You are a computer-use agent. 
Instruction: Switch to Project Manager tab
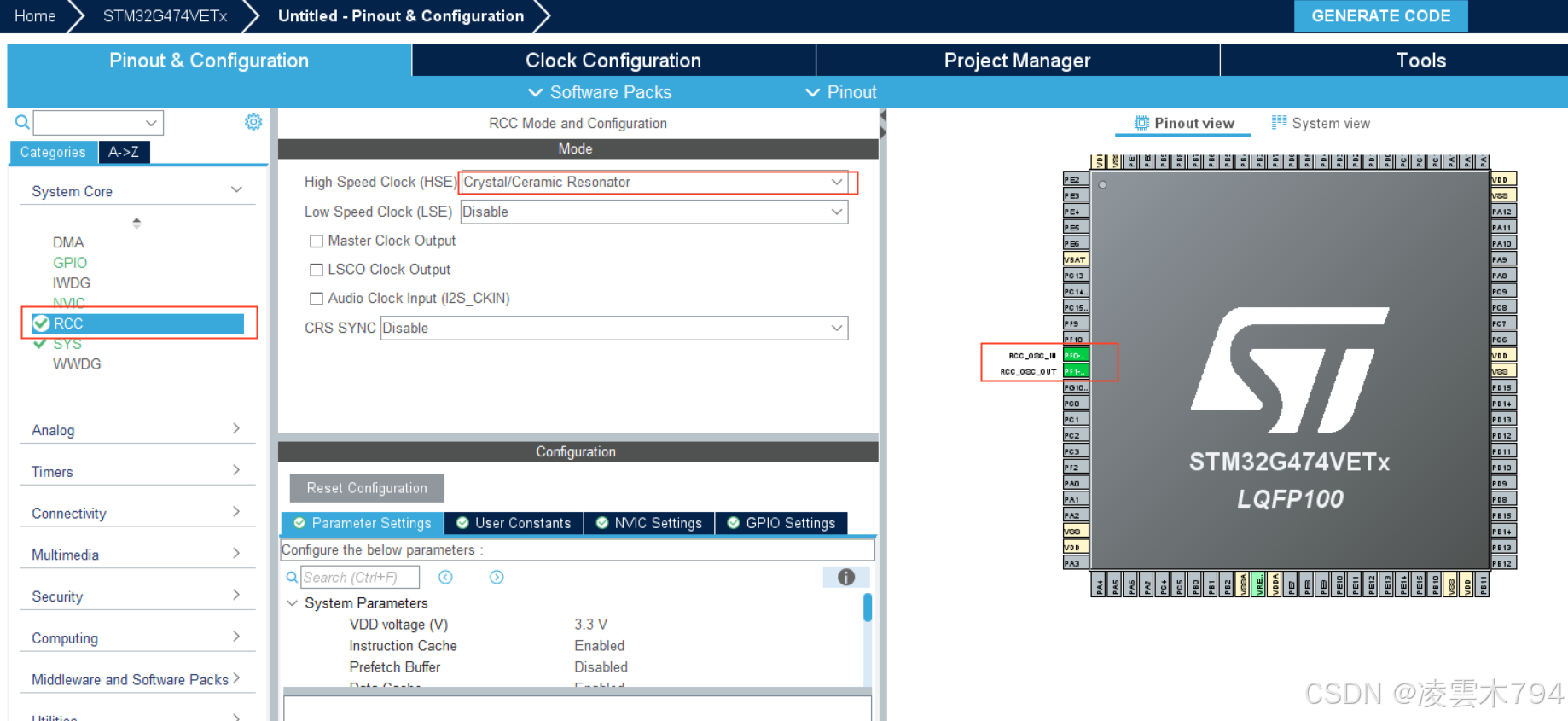(1018, 61)
